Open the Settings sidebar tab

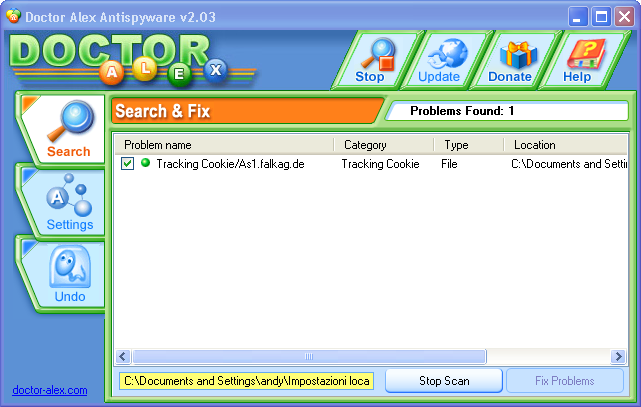pos(65,202)
